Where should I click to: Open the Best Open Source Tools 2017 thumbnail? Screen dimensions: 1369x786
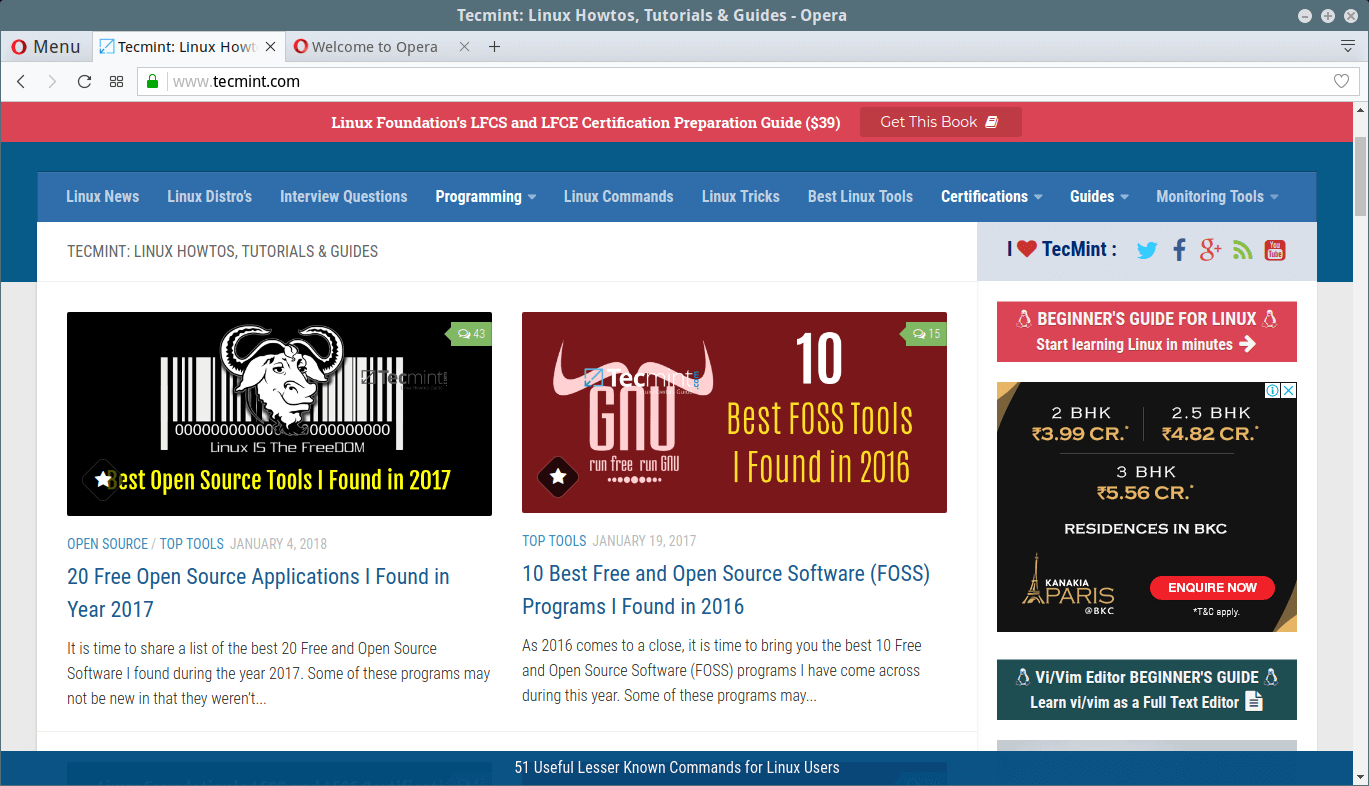[279, 414]
